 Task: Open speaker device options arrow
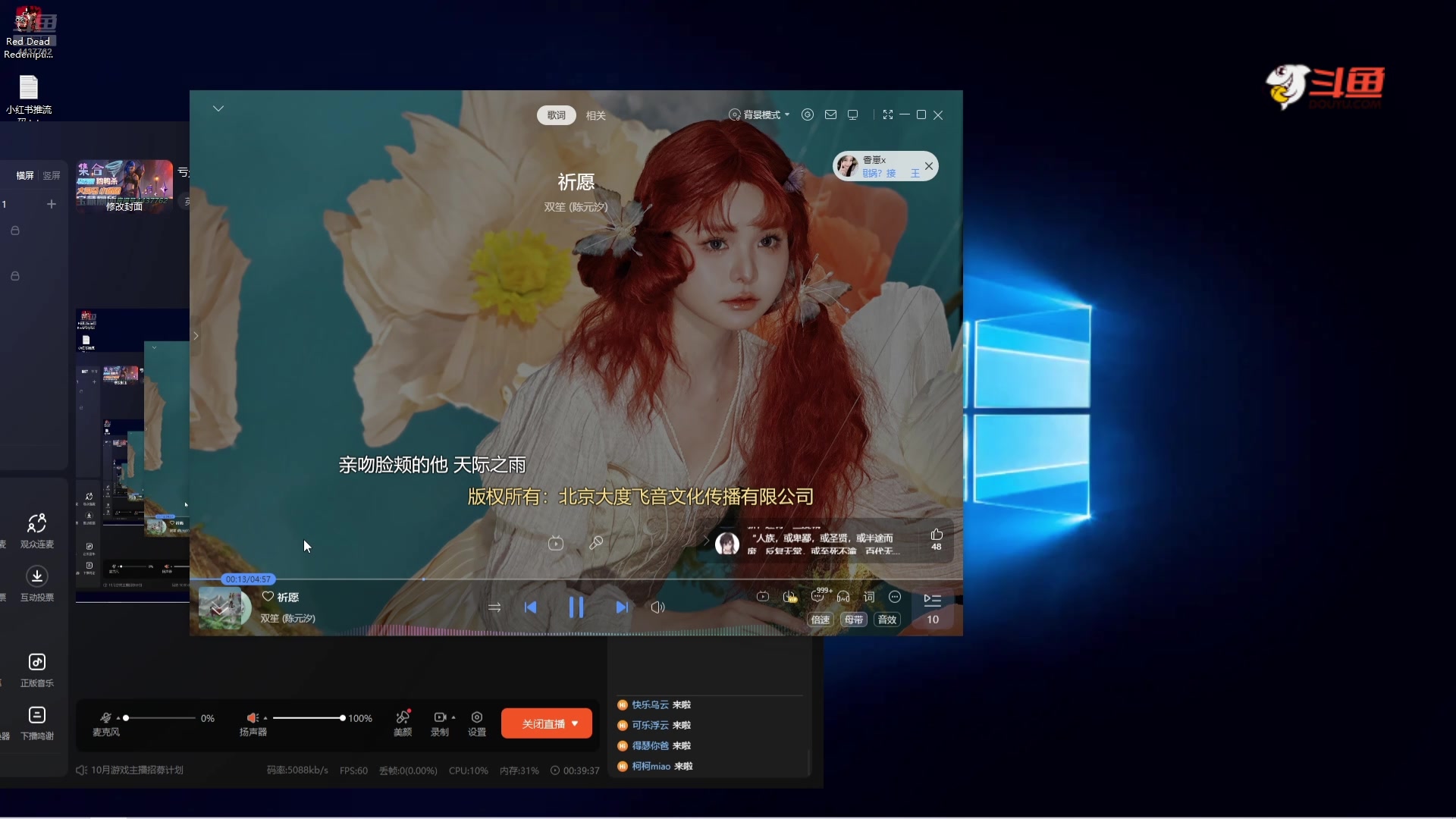tap(265, 718)
